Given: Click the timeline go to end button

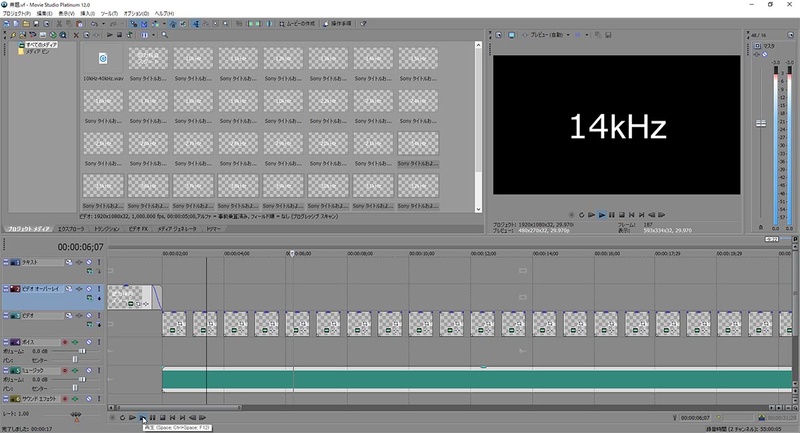Looking at the screenshot, I should tap(182, 417).
